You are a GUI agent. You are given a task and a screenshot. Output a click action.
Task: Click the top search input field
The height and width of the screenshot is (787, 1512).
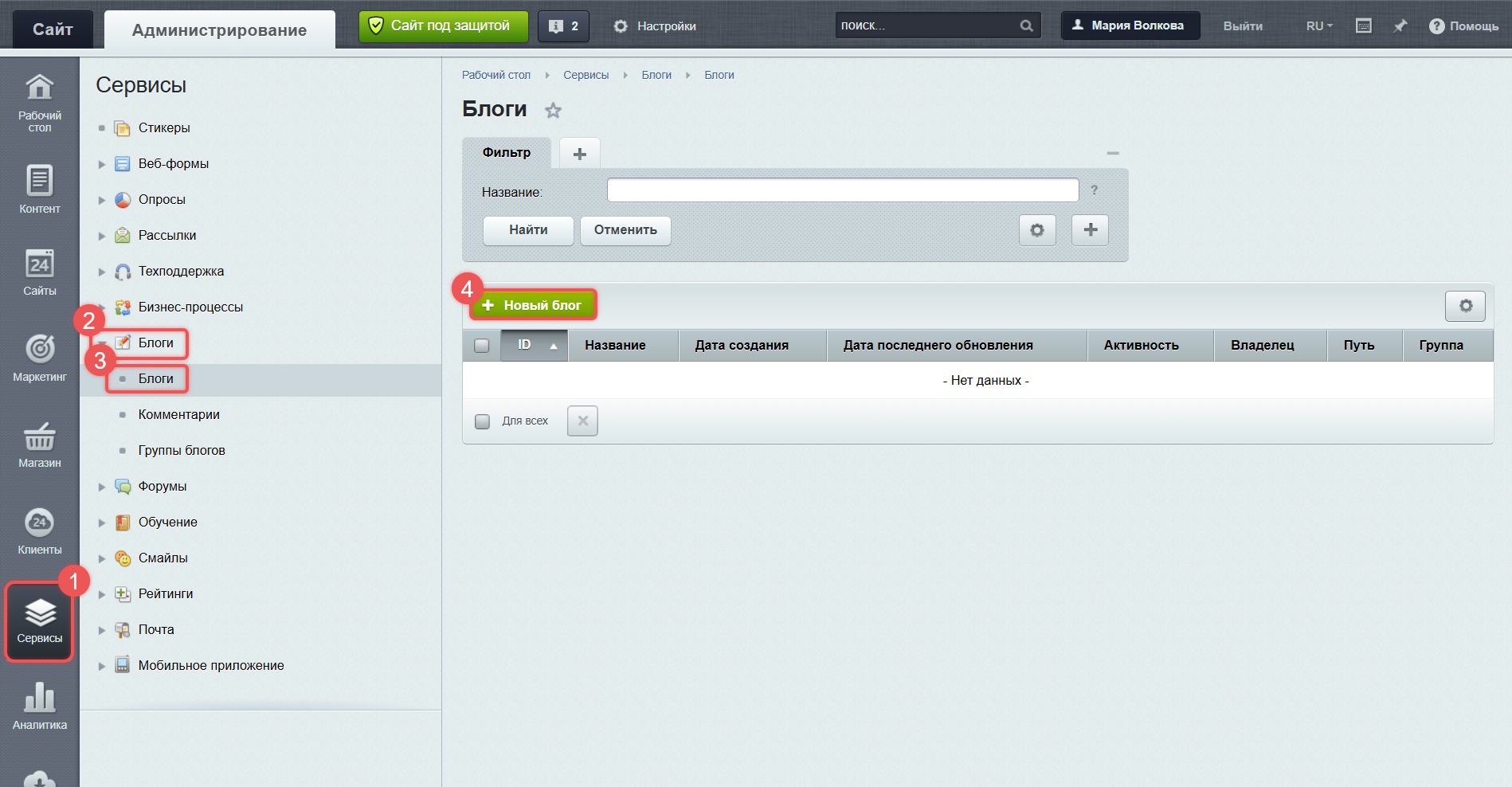coord(928,25)
